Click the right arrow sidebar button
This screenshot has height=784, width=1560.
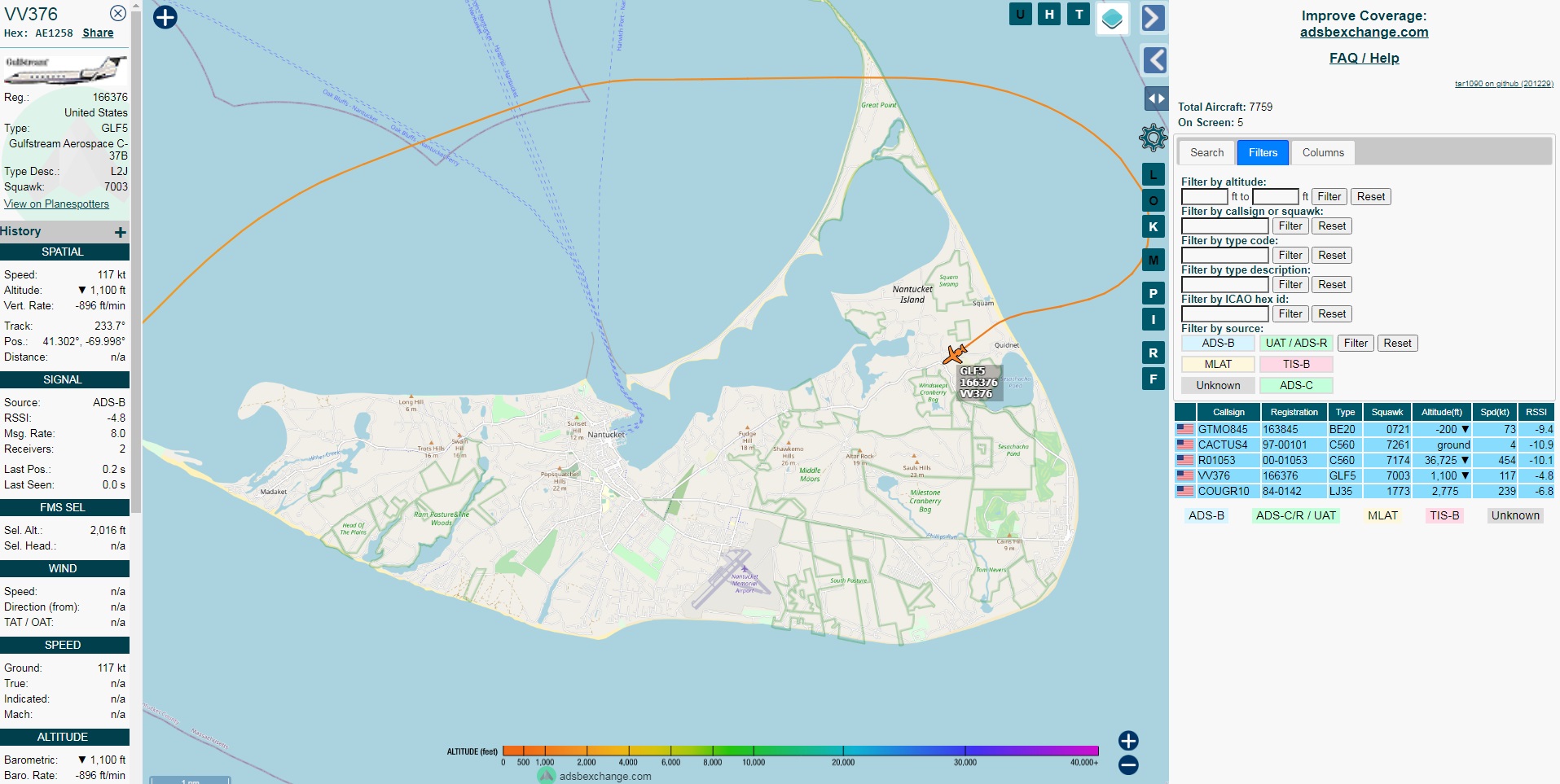click(1153, 18)
